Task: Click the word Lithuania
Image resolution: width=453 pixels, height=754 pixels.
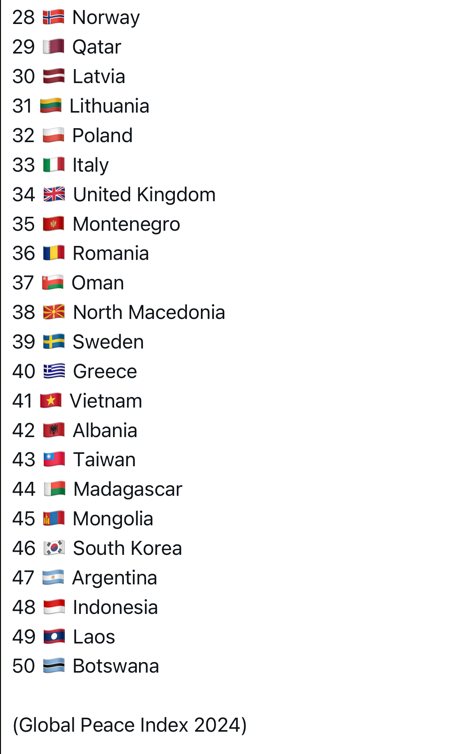Action: (109, 106)
